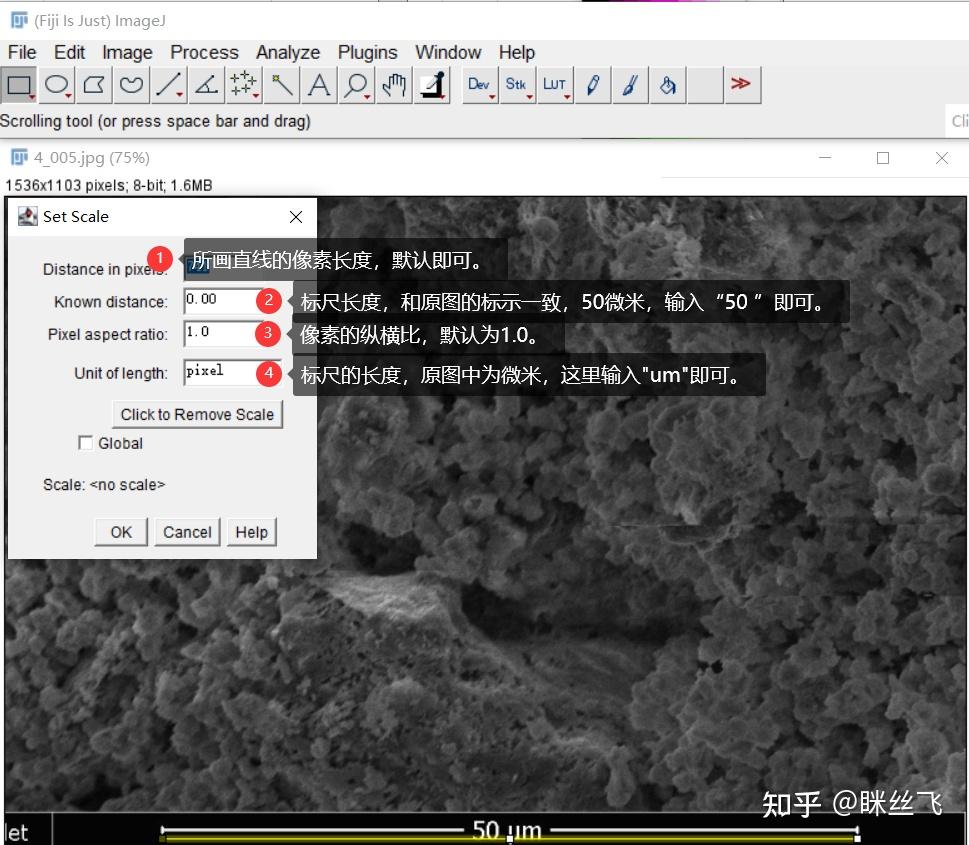This screenshot has height=845, width=969.
Task: Click the empty toolbar slot button
Action: click(x=705, y=85)
